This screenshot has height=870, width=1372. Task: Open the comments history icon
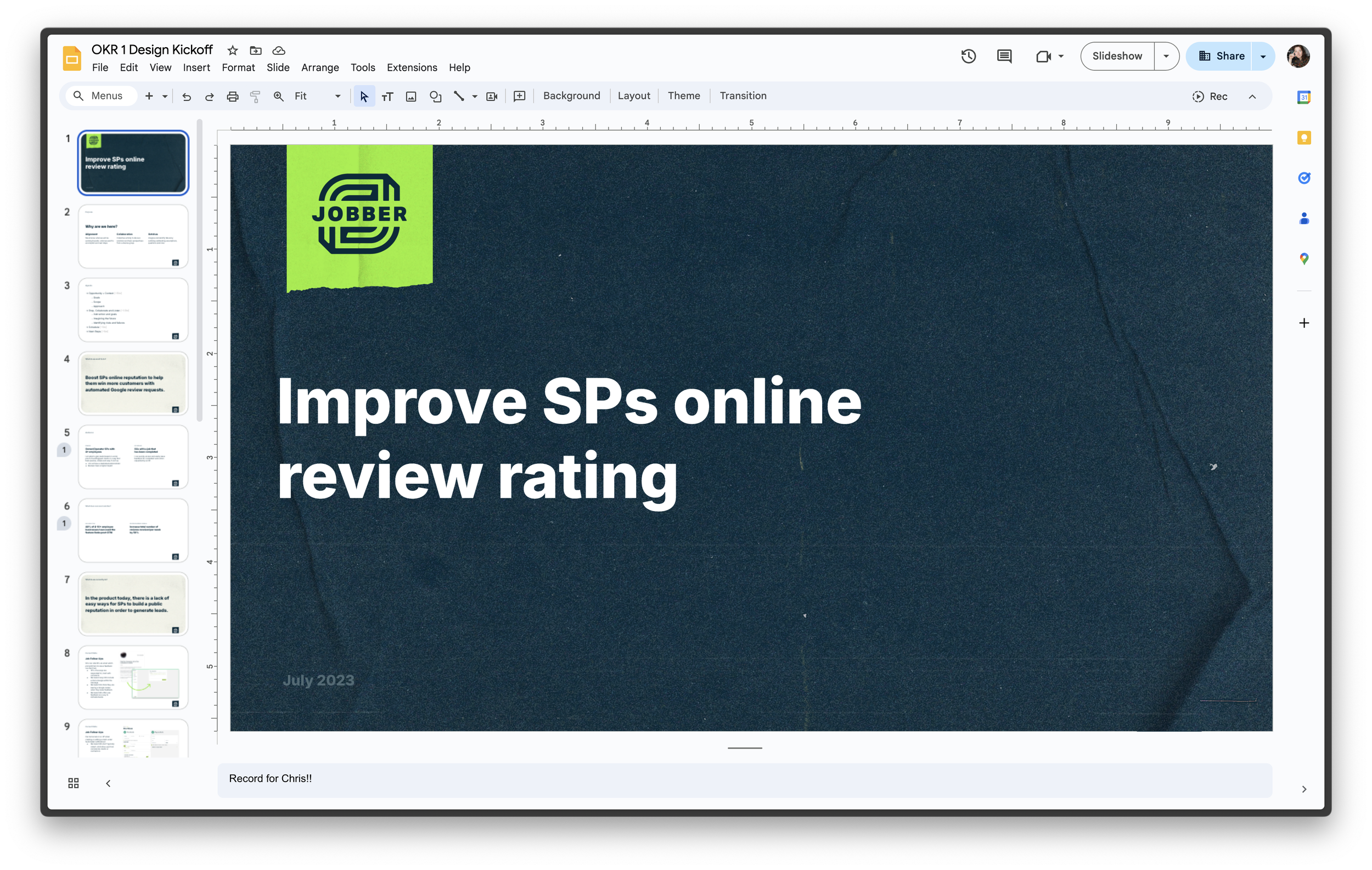coord(1004,56)
